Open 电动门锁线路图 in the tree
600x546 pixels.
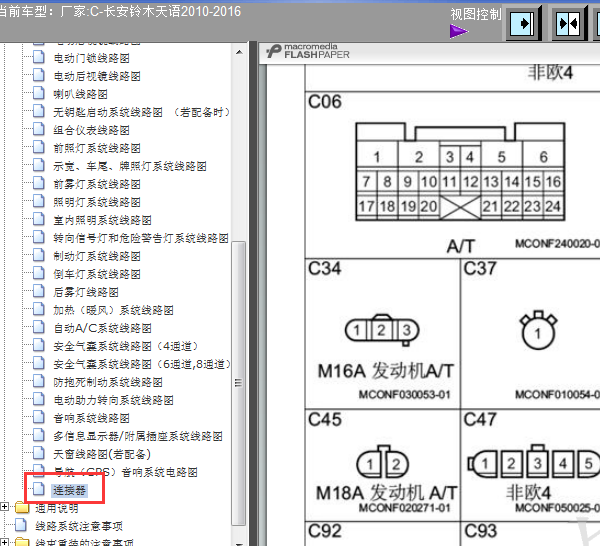(91, 58)
